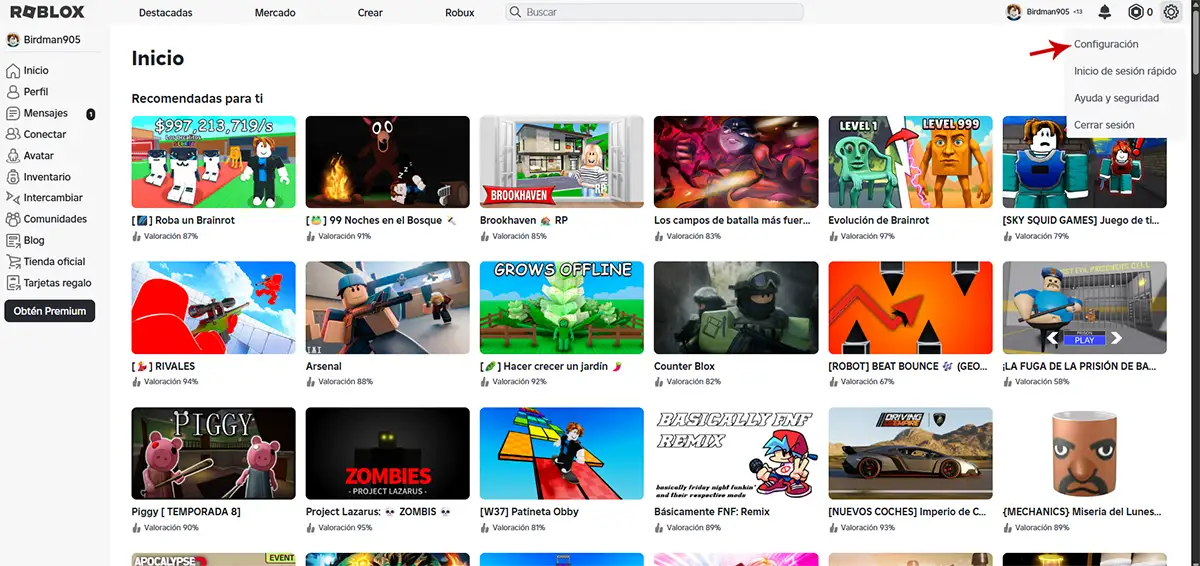Open the Brookhaven RP game thumbnail
Image resolution: width=1200 pixels, height=566 pixels.
[561, 162]
